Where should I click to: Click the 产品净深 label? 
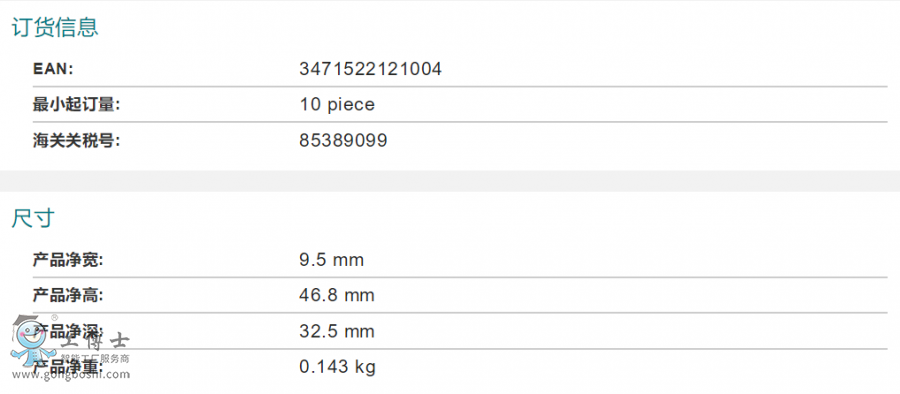tap(68, 331)
